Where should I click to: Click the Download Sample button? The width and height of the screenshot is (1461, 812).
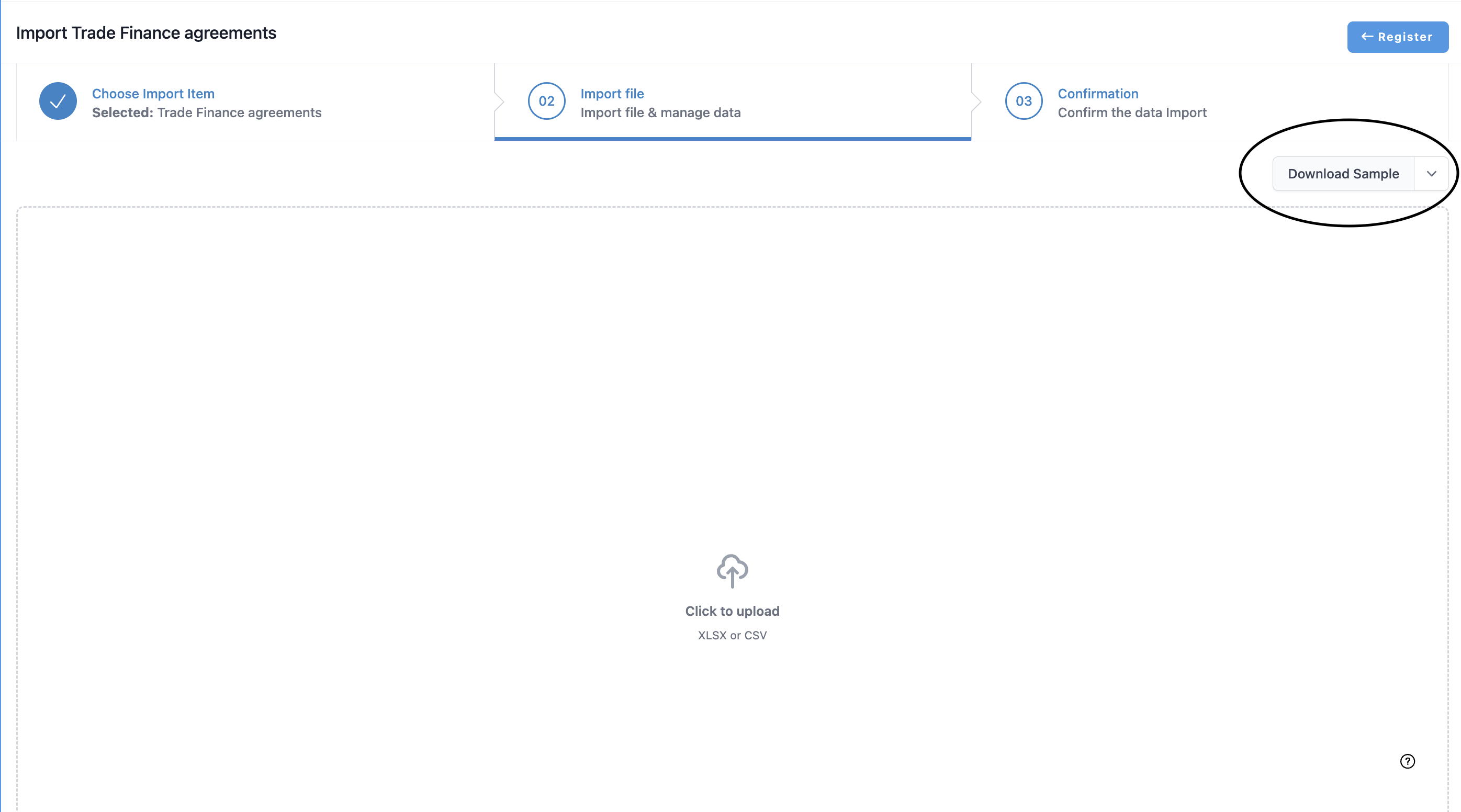click(1342, 174)
